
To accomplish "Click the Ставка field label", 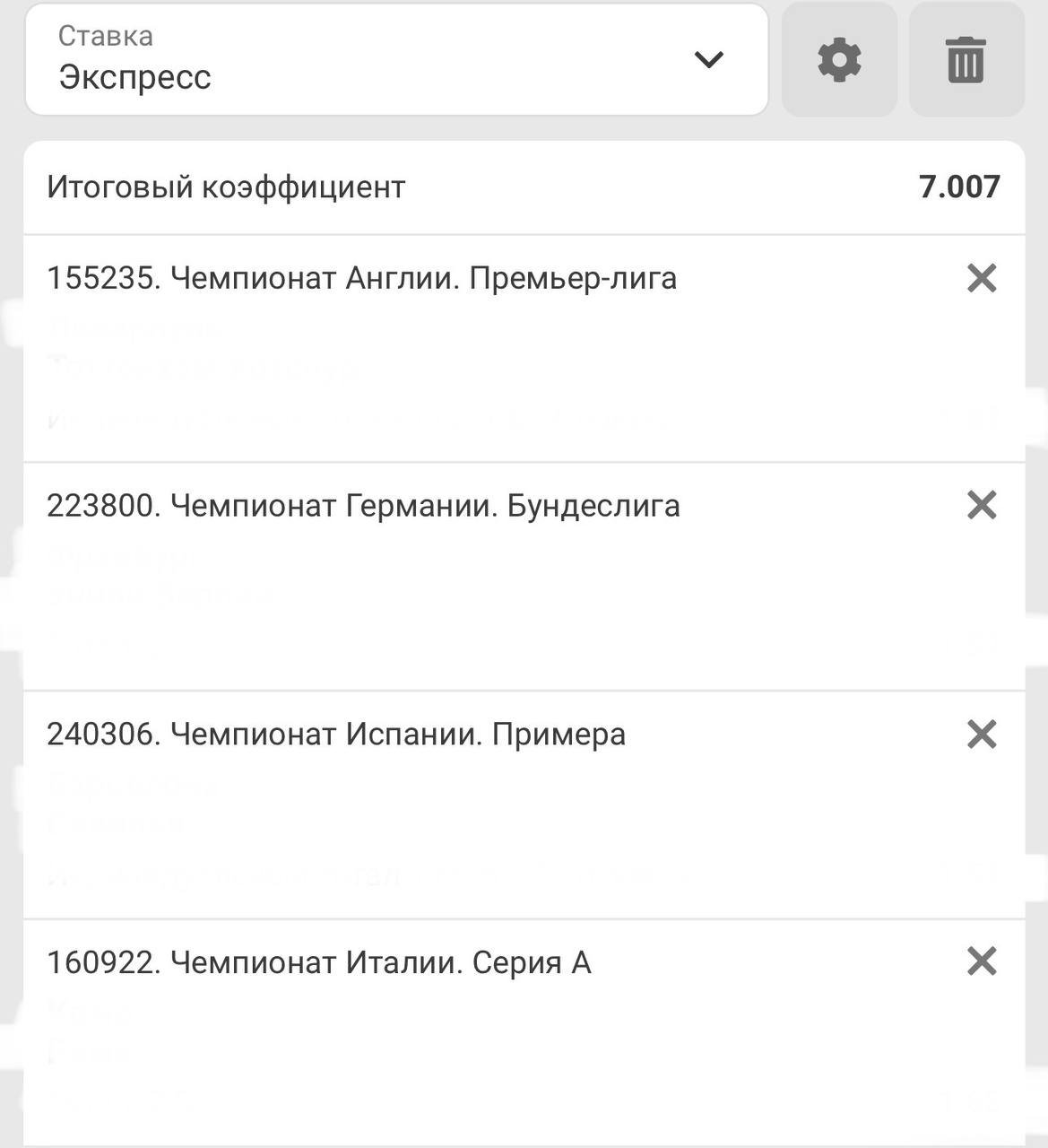I will [105, 36].
